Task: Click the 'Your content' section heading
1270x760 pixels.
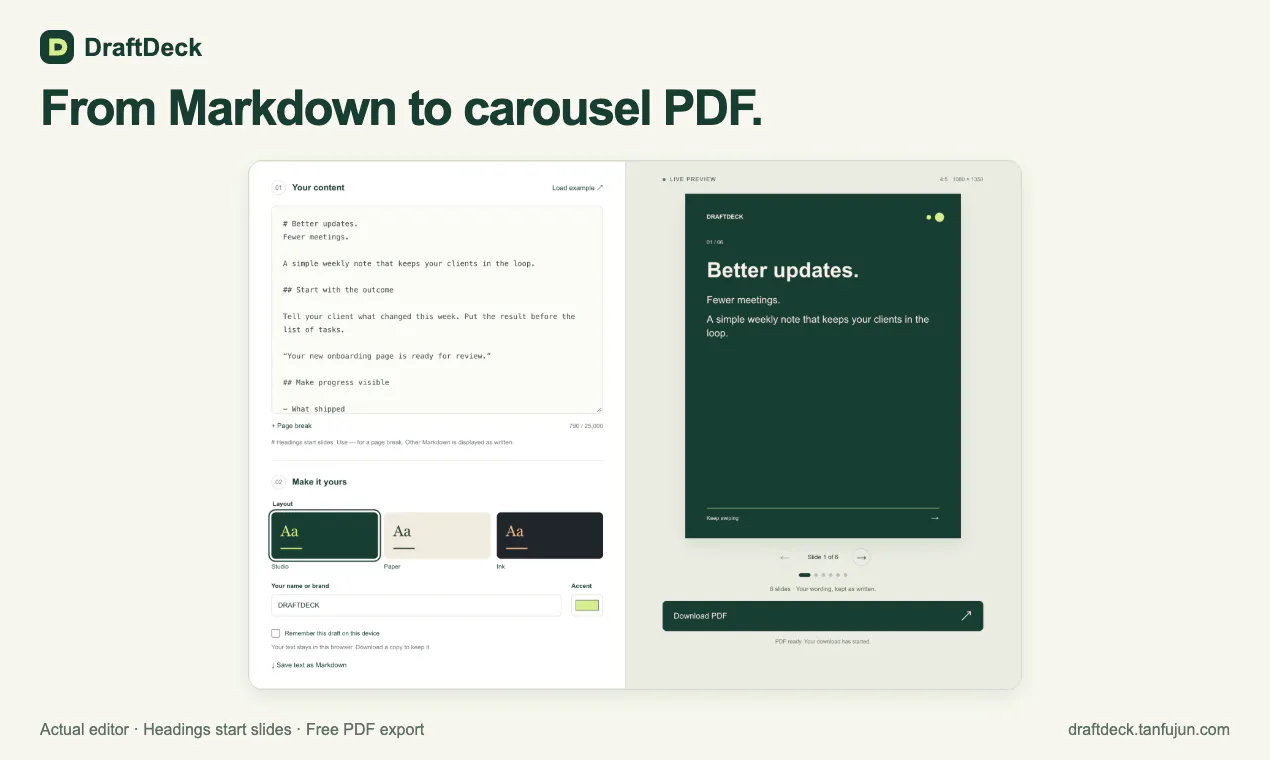Action: (x=318, y=188)
